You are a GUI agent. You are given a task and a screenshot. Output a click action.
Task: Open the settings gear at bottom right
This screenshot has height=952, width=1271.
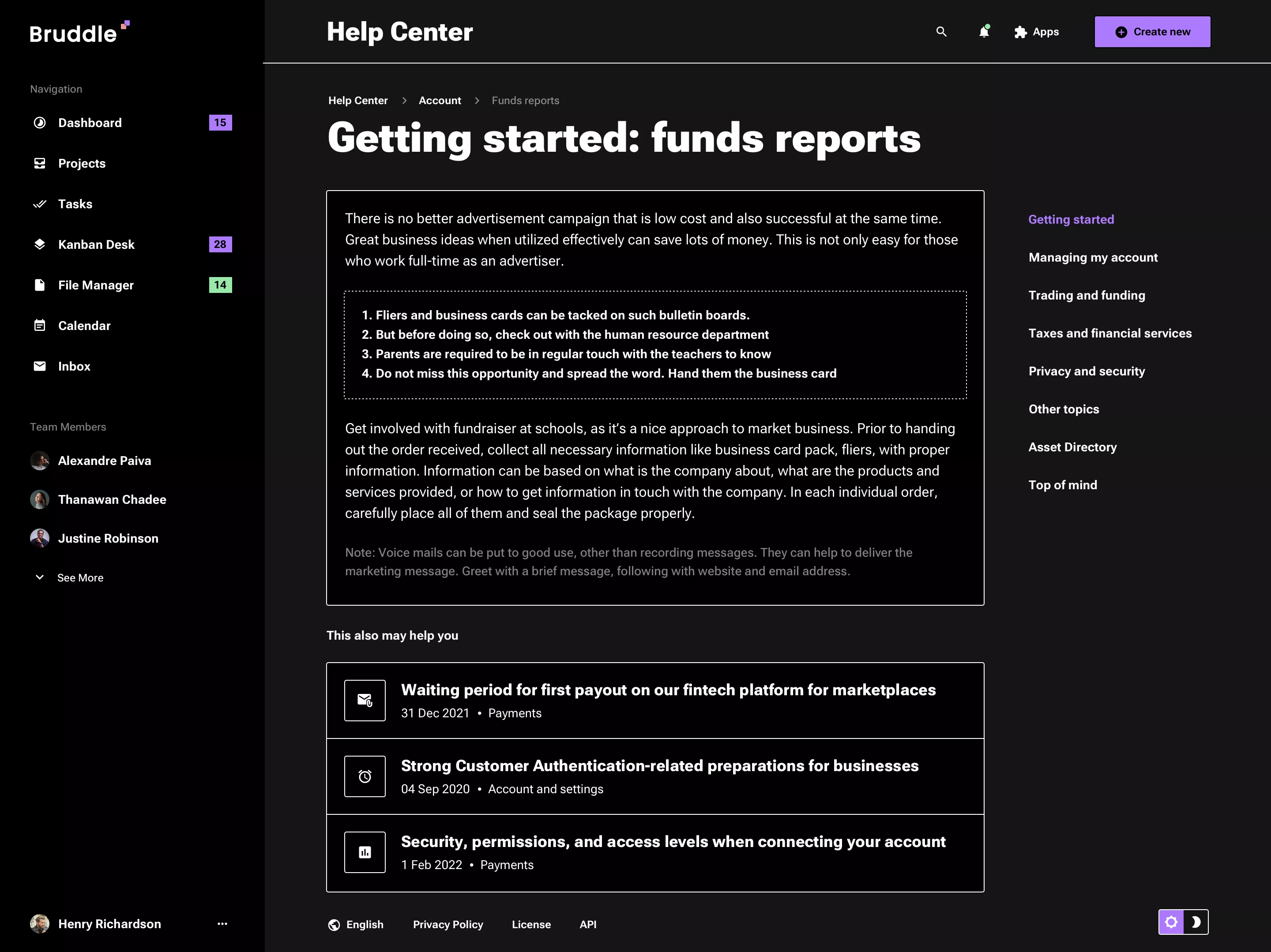(x=1171, y=922)
